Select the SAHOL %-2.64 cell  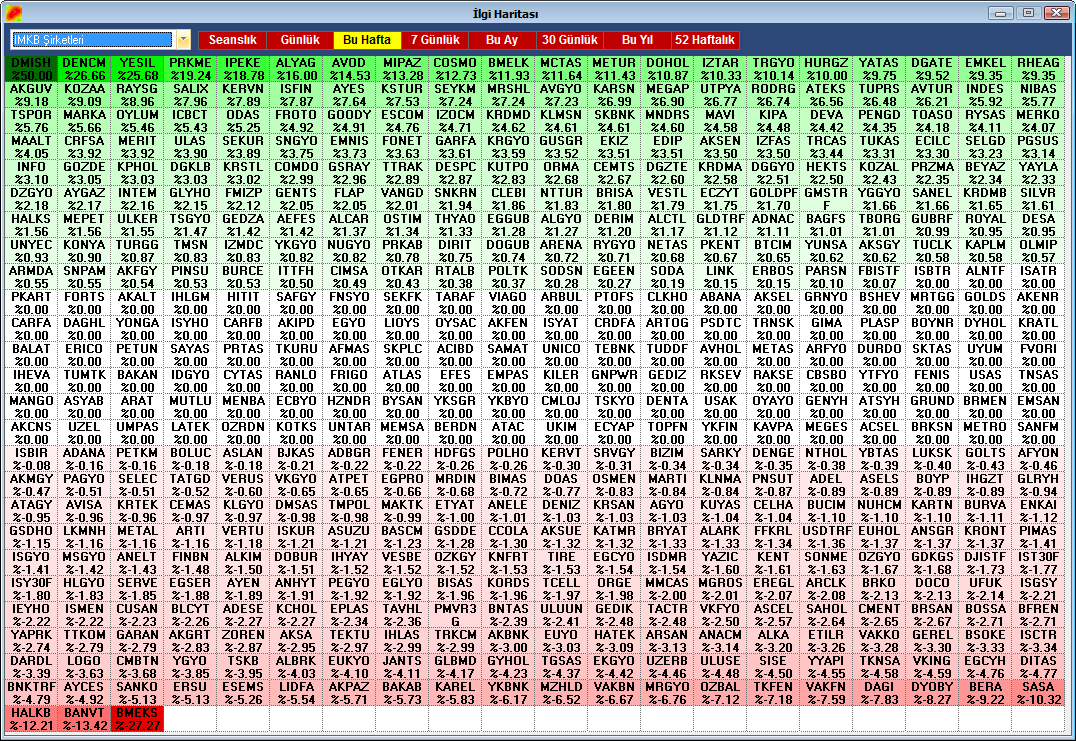tap(826, 615)
